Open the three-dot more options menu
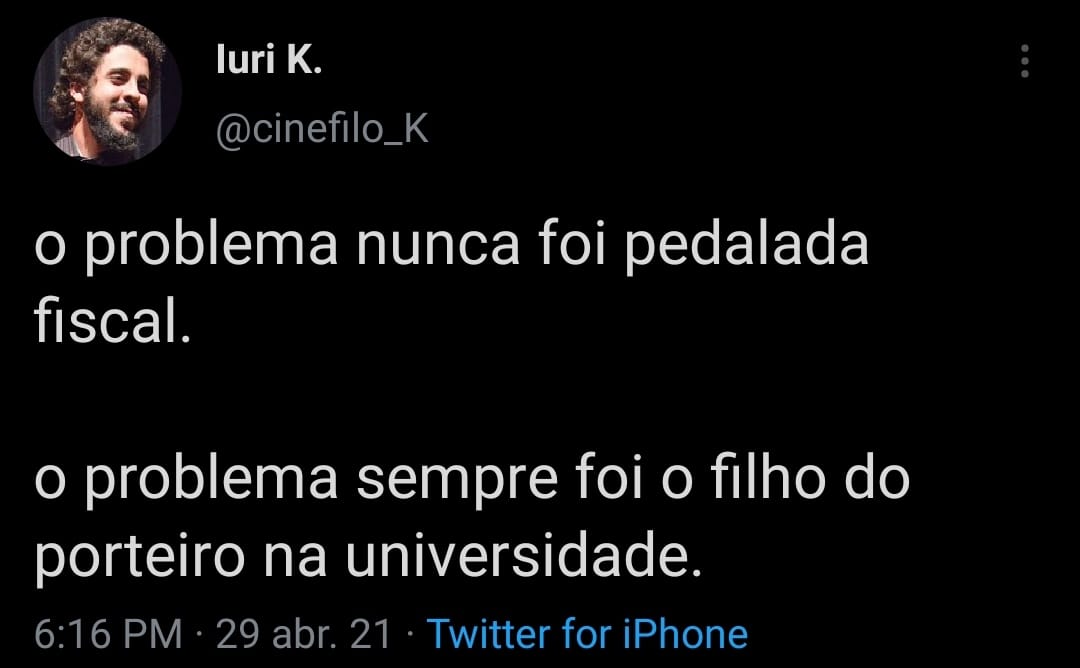This screenshot has height=668, width=1080. tap(1024, 63)
